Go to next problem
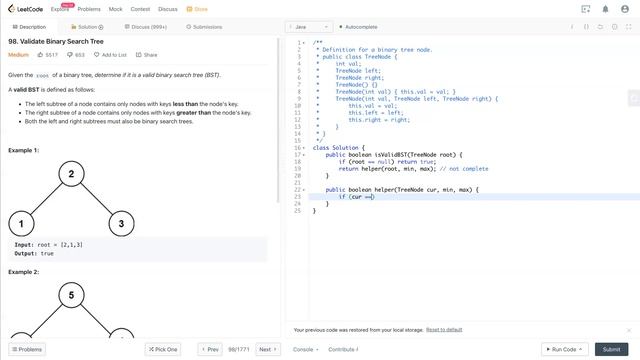The image size is (640, 360). pyautogui.click(x=268, y=349)
